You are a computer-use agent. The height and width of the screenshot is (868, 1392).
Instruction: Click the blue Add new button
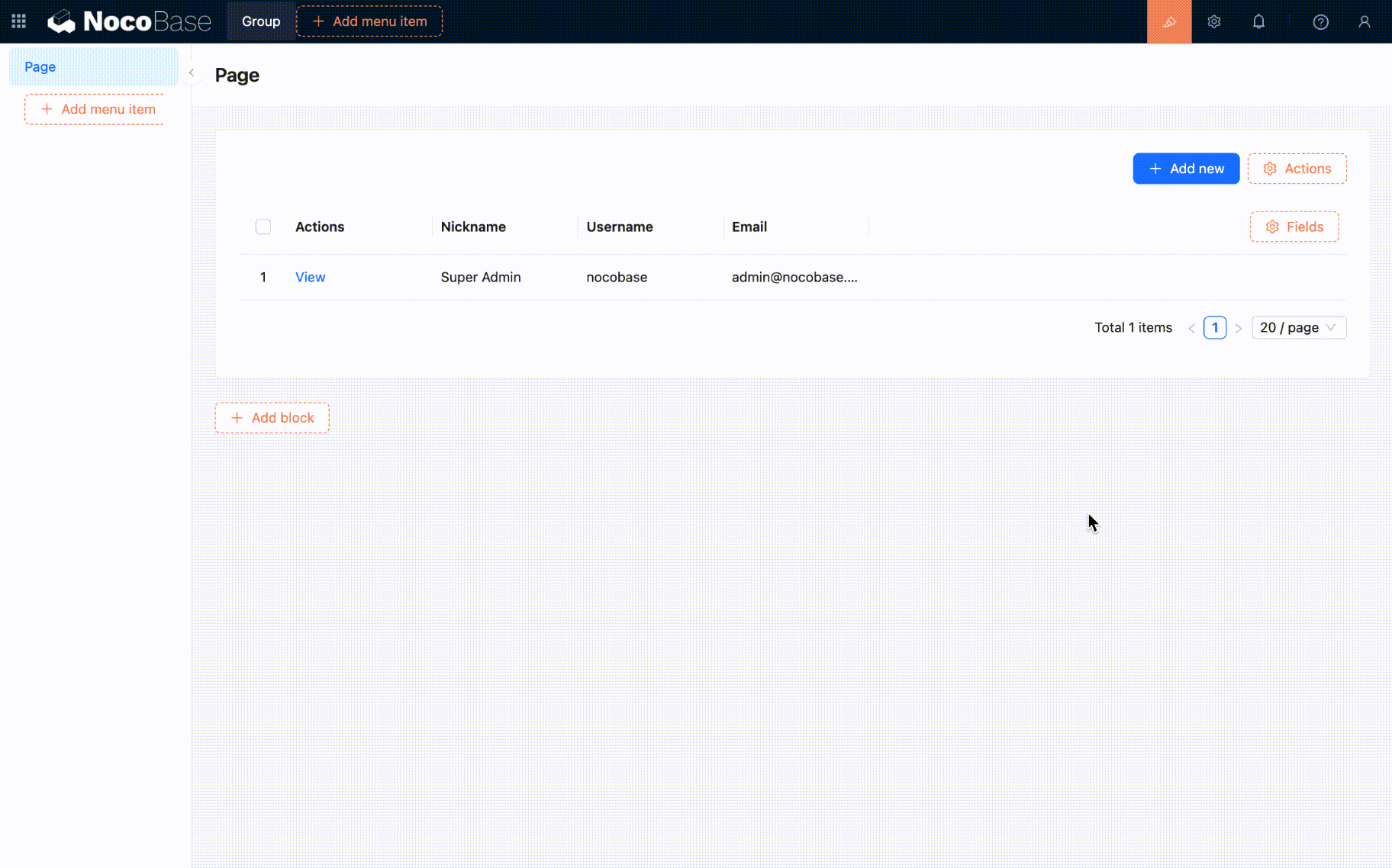pyautogui.click(x=1186, y=169)
